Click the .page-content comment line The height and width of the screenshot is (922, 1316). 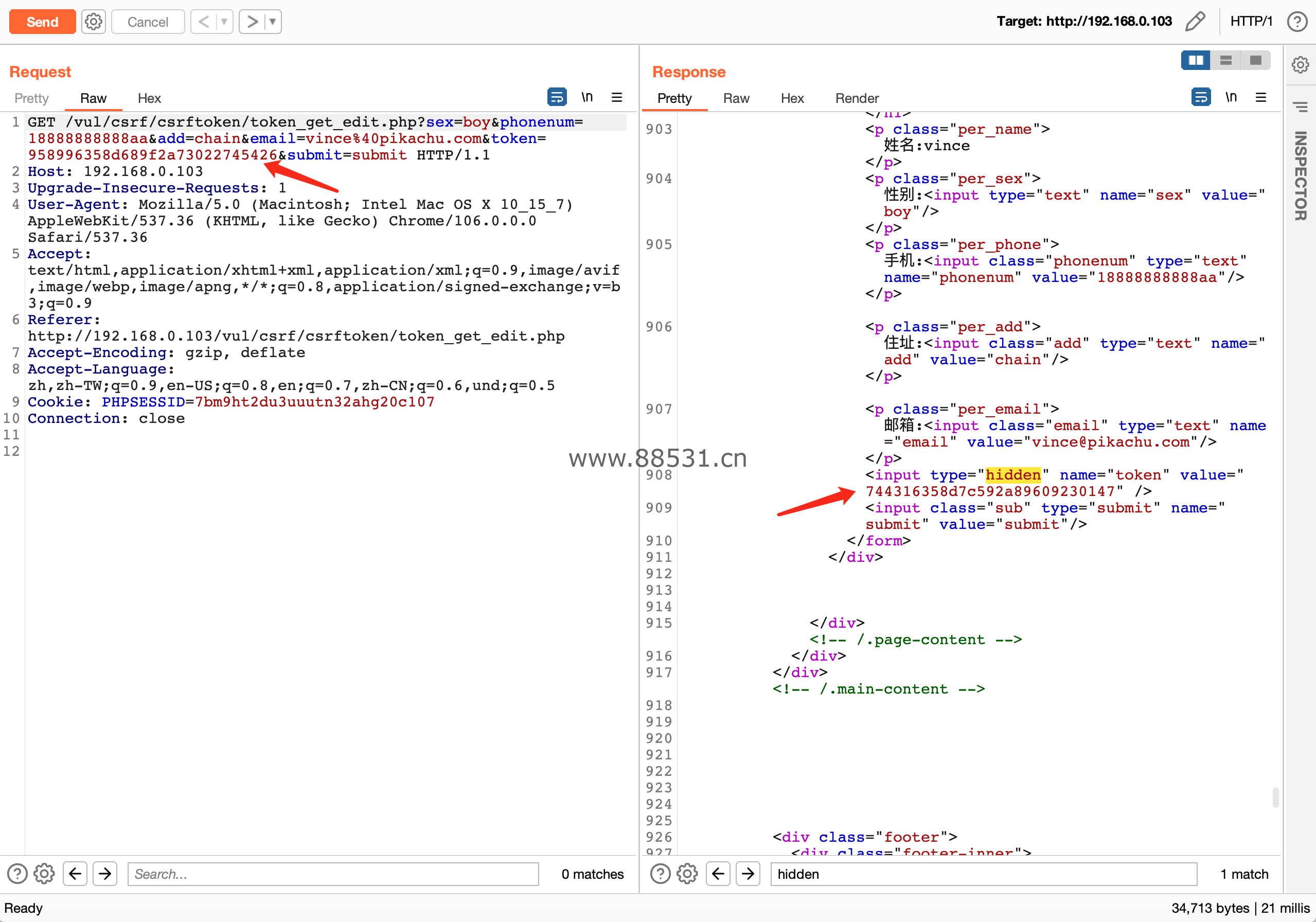[x=915, y=640]
